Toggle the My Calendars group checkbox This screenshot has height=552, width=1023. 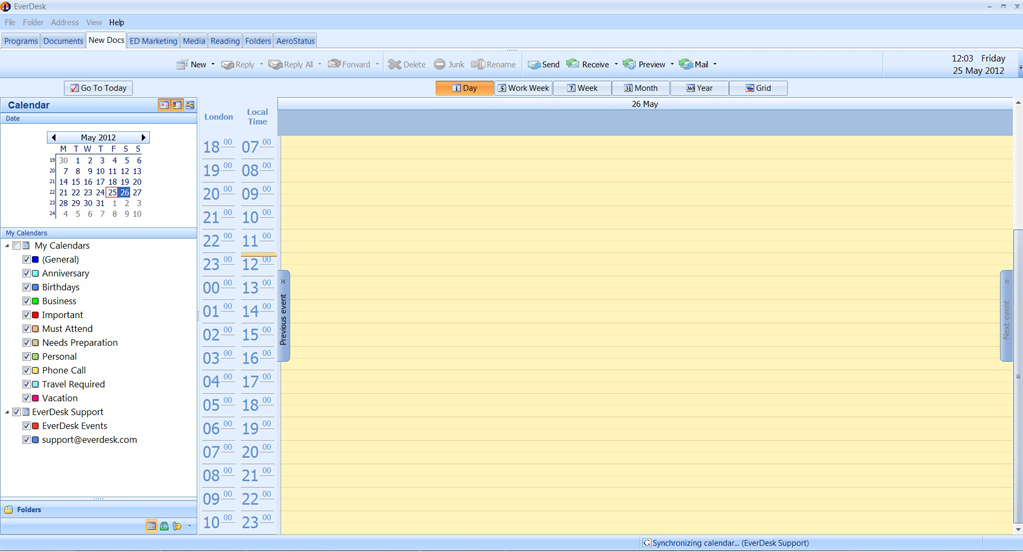(x=16, y=246)
